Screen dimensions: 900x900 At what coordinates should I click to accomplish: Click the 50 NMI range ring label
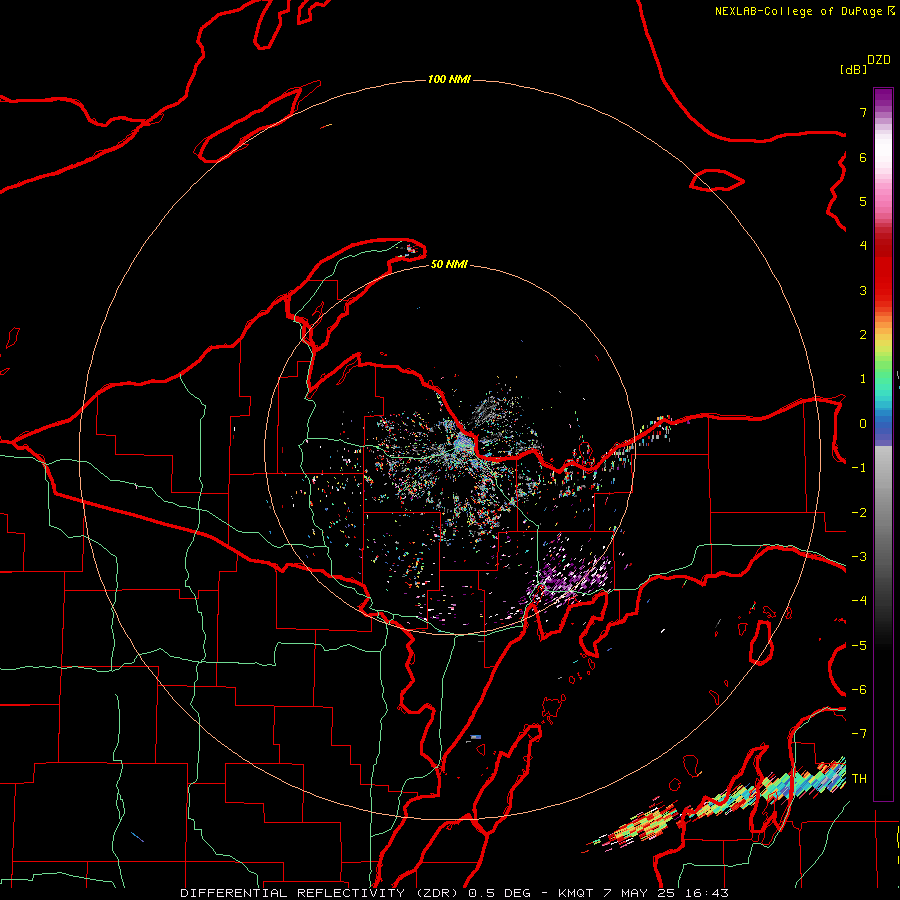[x=449, y=264]
